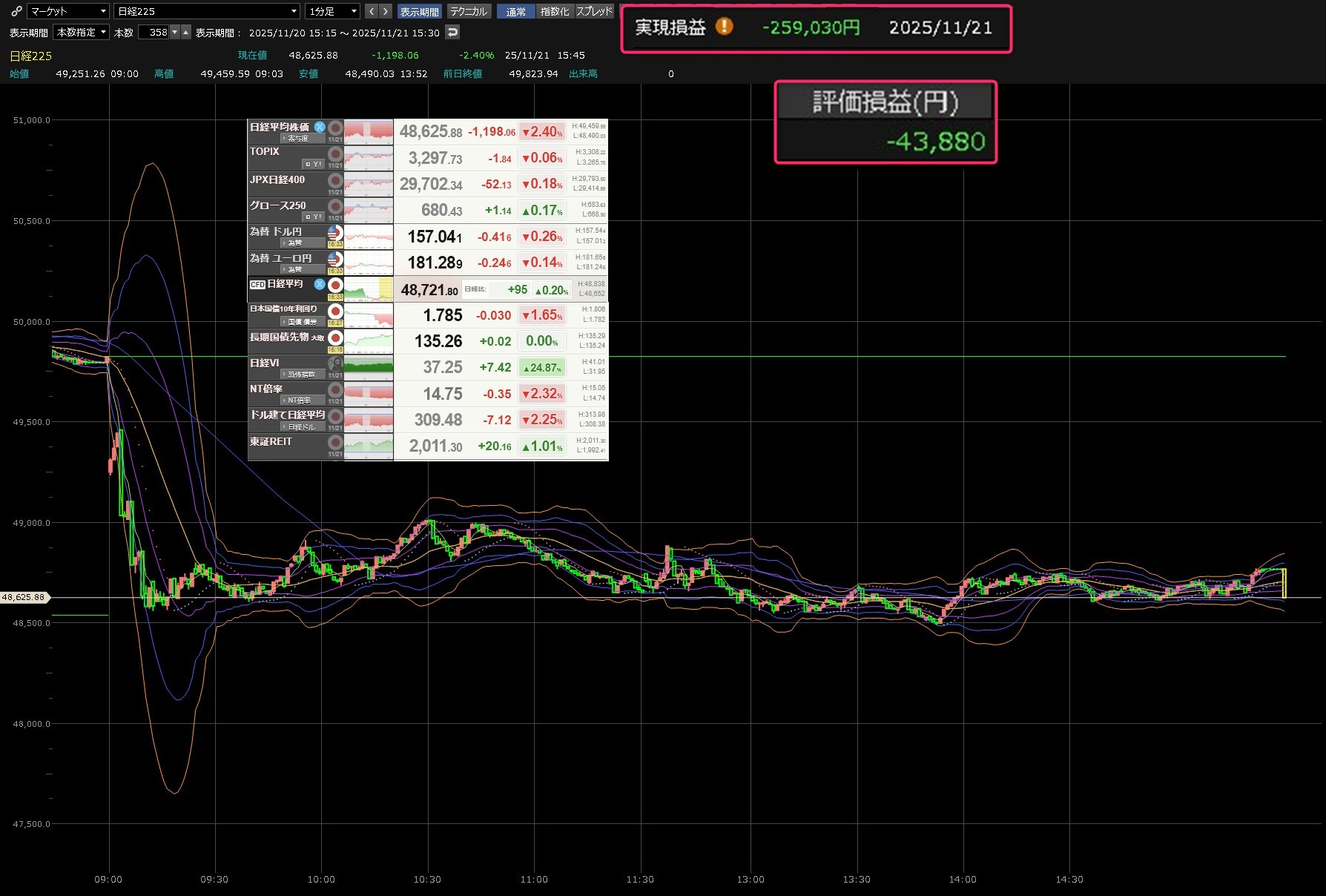Viewport: 1326px width, 896px height.
Task: Click the chain link icon in toolbar
Action: point(16,11)
